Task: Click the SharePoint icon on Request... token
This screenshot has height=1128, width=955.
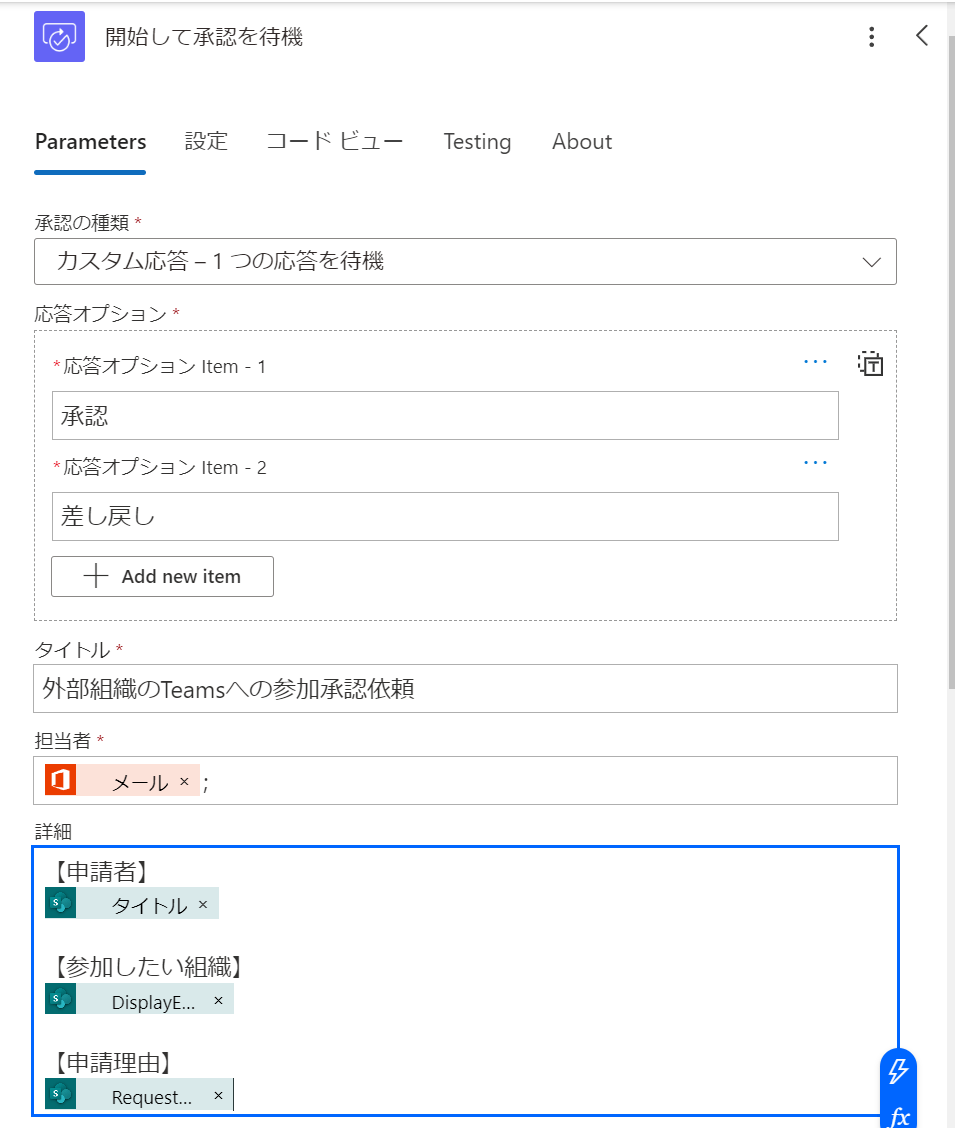Action: pyautogui.click(x=60, y=1094)
